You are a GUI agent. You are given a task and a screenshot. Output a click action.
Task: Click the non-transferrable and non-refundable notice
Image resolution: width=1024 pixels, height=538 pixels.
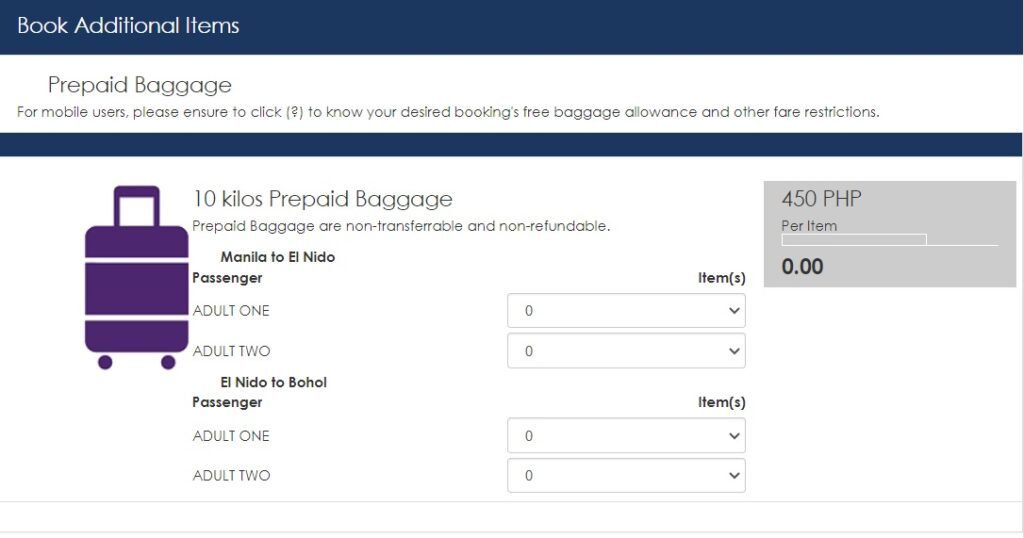400,226
